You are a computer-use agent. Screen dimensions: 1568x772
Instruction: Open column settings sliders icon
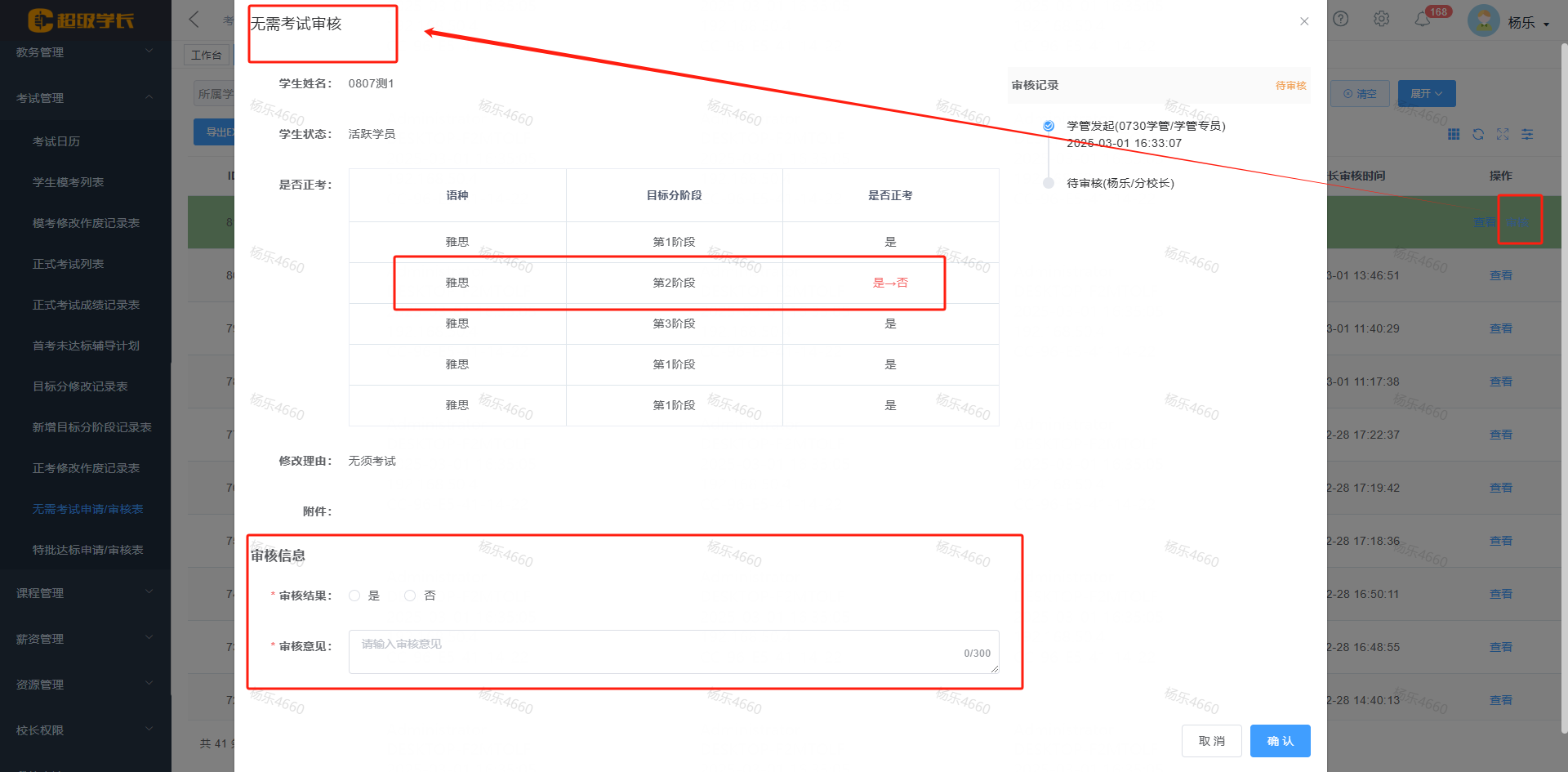(1527, 134)
